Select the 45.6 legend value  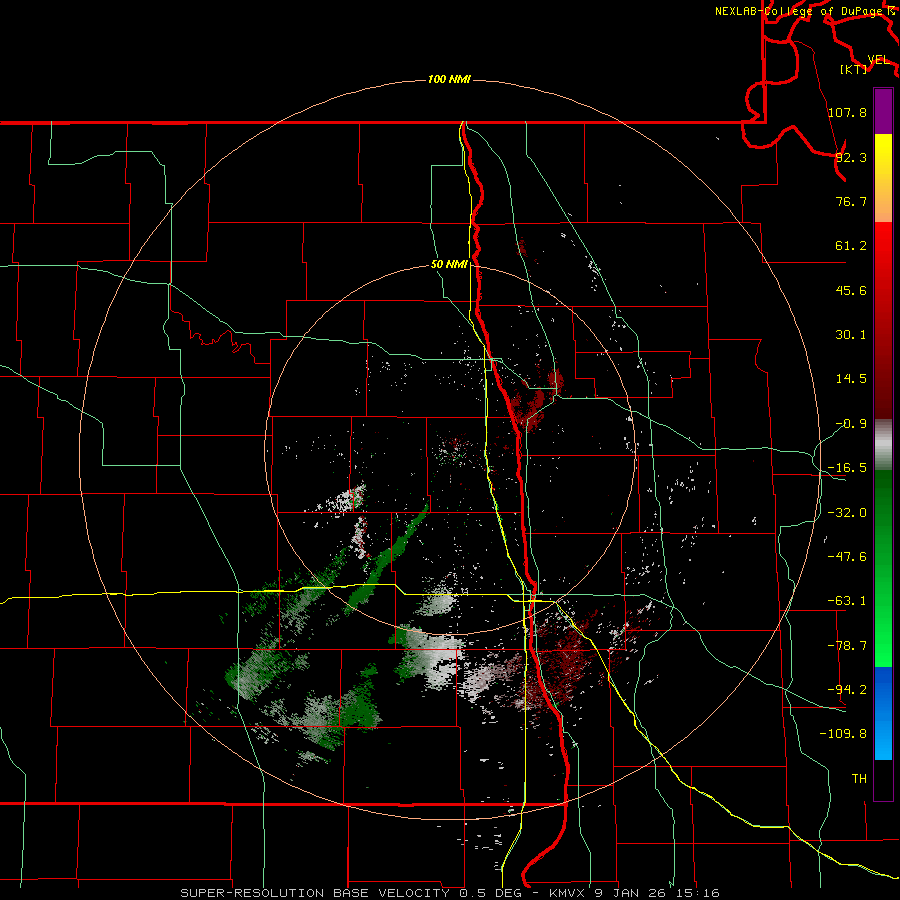coord(851,290)
